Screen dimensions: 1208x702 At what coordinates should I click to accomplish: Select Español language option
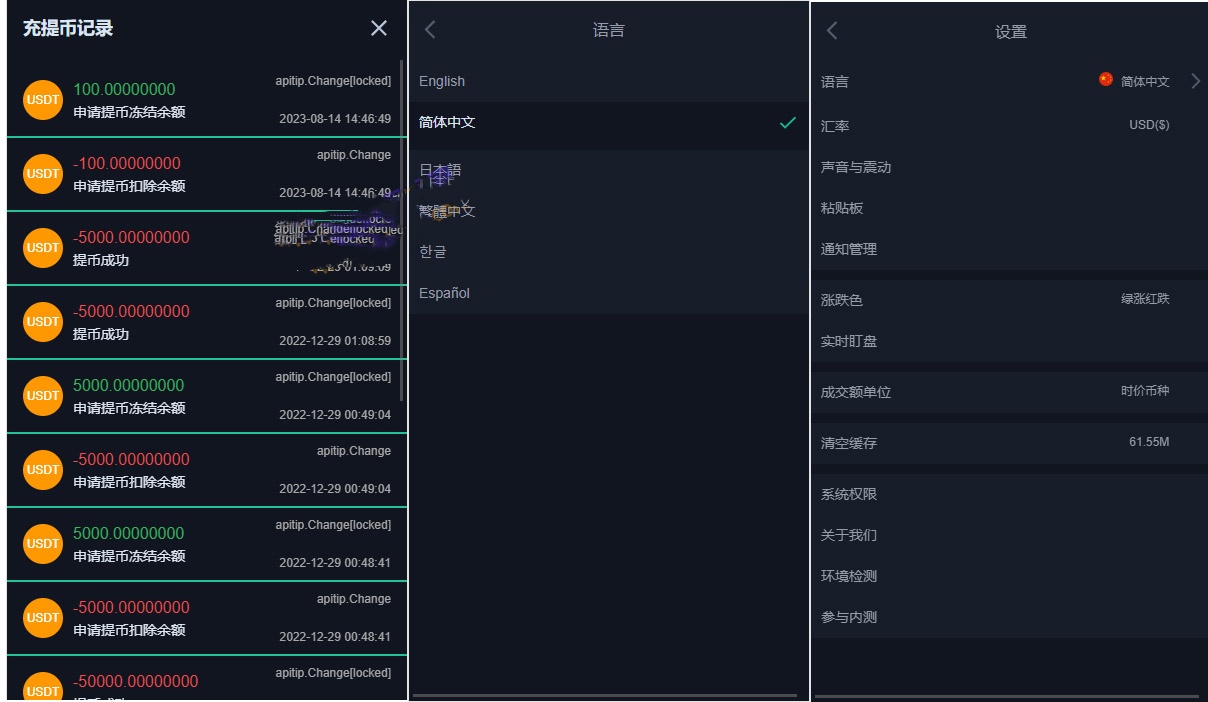(444, 293)
